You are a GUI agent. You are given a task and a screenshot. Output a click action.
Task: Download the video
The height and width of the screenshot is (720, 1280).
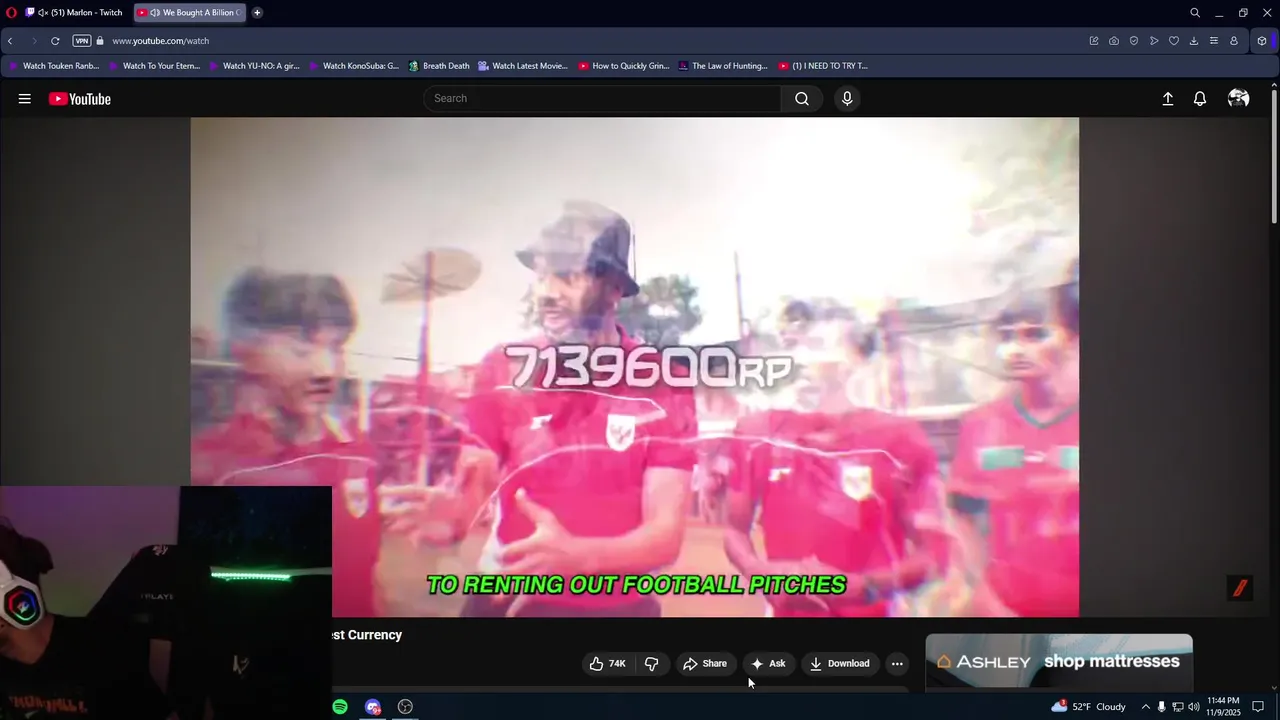(840, 664)
